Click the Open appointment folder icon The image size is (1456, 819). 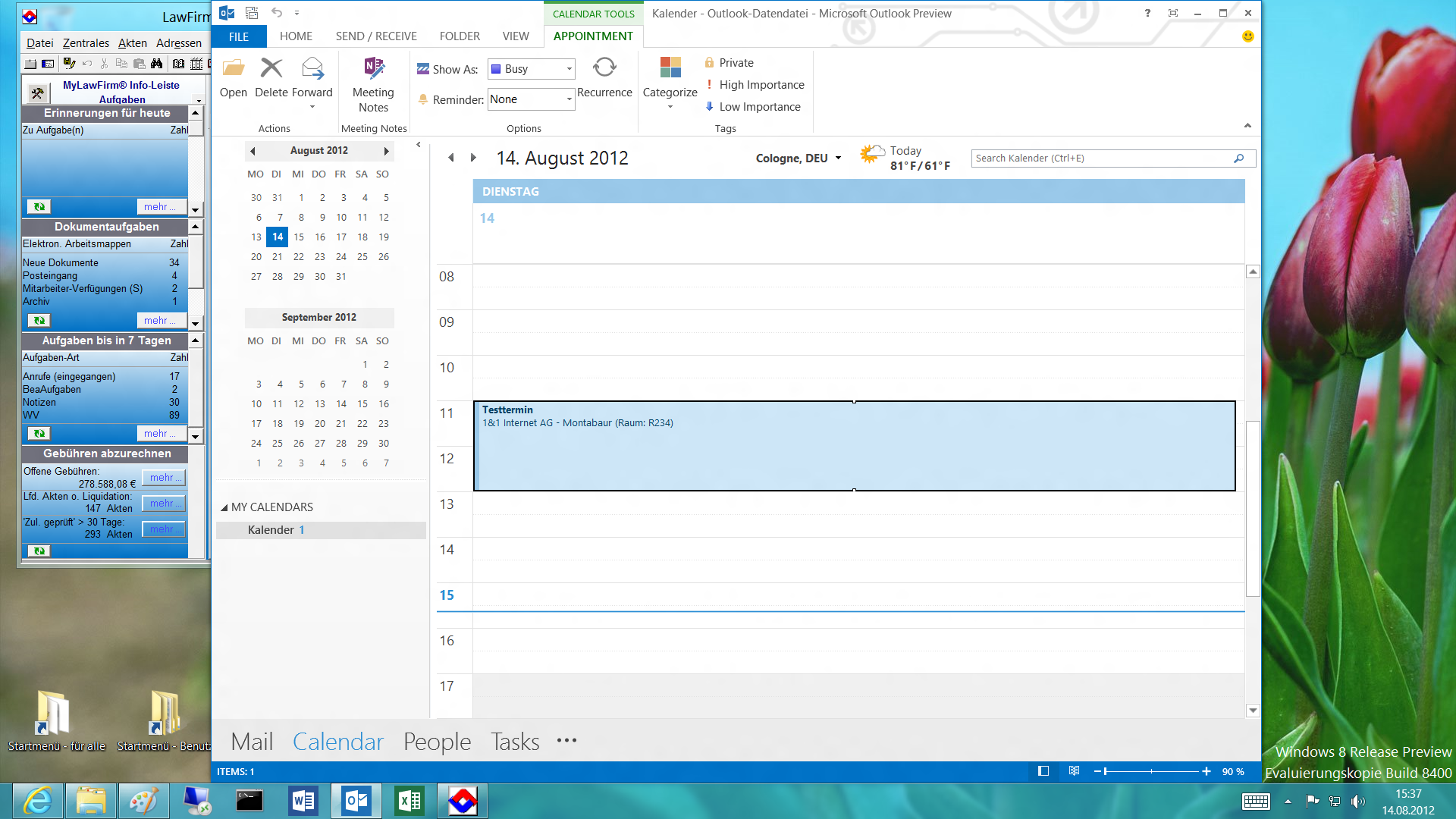pyautogui.click(x=233, y=69)
